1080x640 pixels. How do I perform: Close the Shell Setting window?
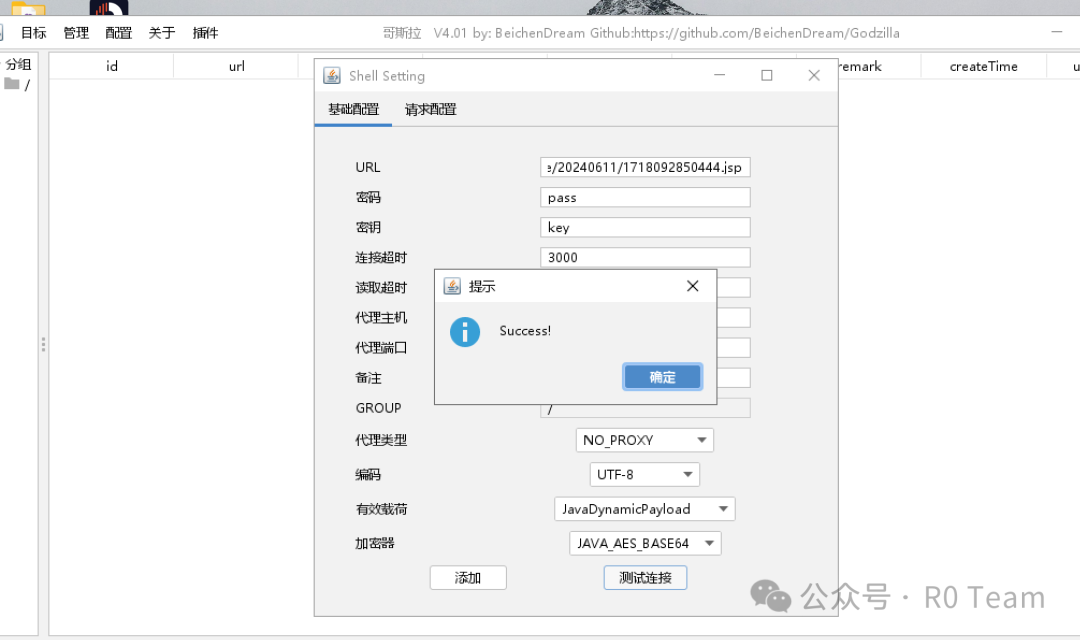pyautogui.click(x=814, y=75)
